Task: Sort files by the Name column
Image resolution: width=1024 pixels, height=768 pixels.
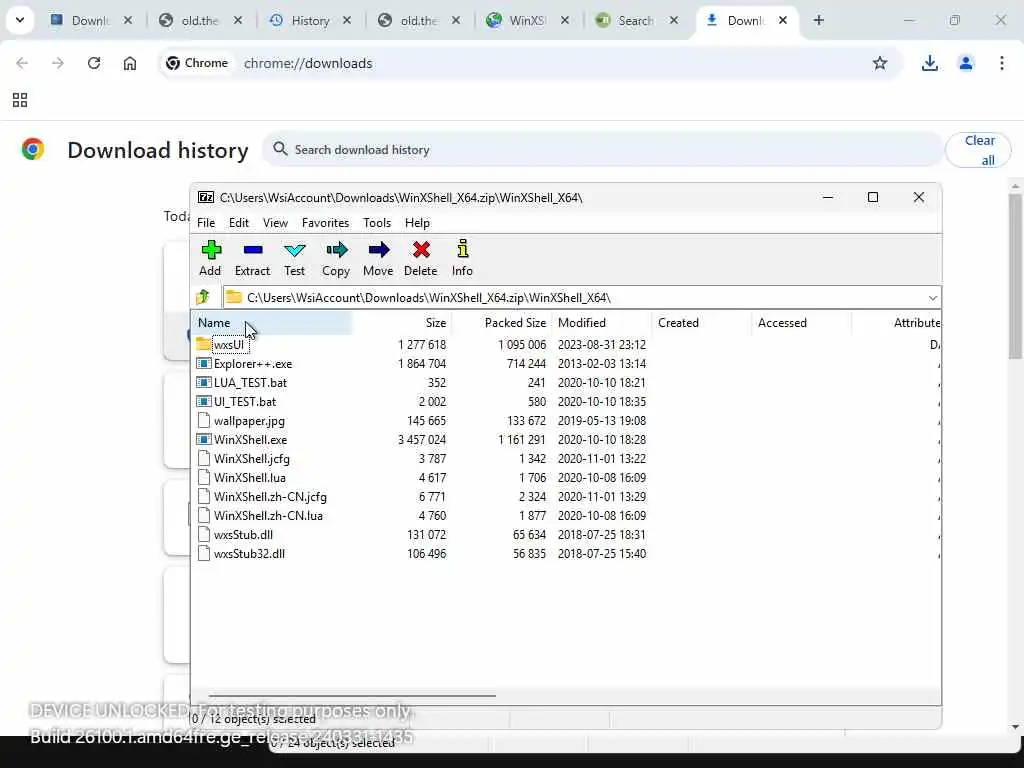Action: pyautogui.click(x=273, y=323)
